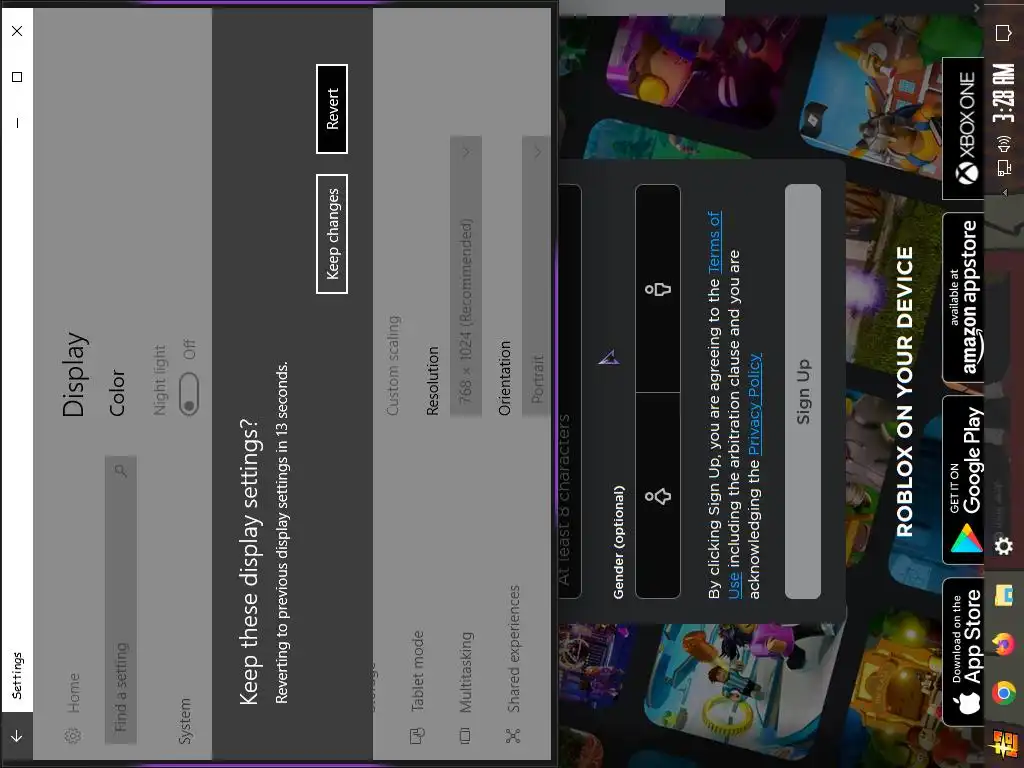The width and height of the screenshot is (1024, 768).
Task: Open the volume control in the system tray
Action: 1004,144
